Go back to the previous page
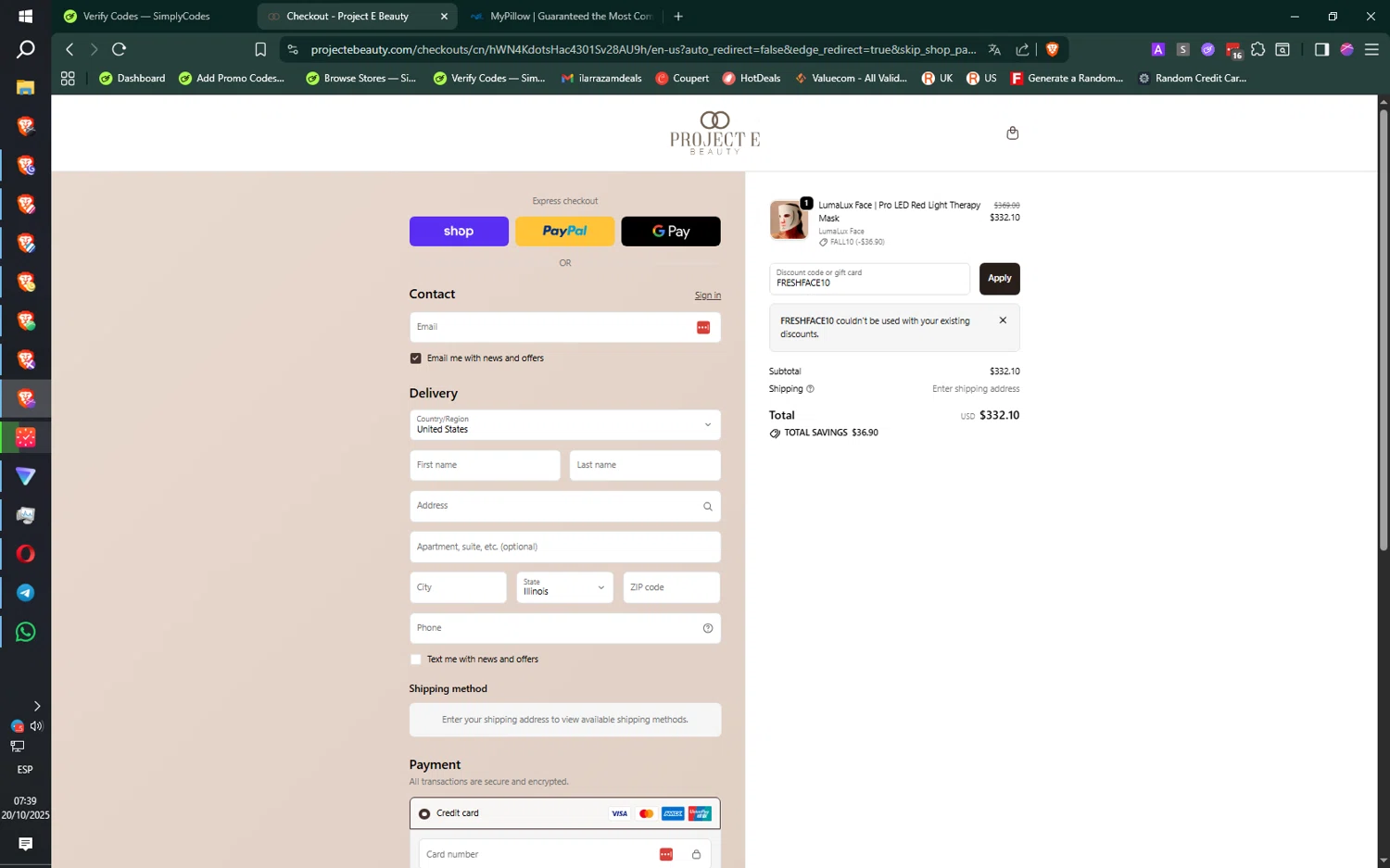1390x868 pixels. pos(69,49)
